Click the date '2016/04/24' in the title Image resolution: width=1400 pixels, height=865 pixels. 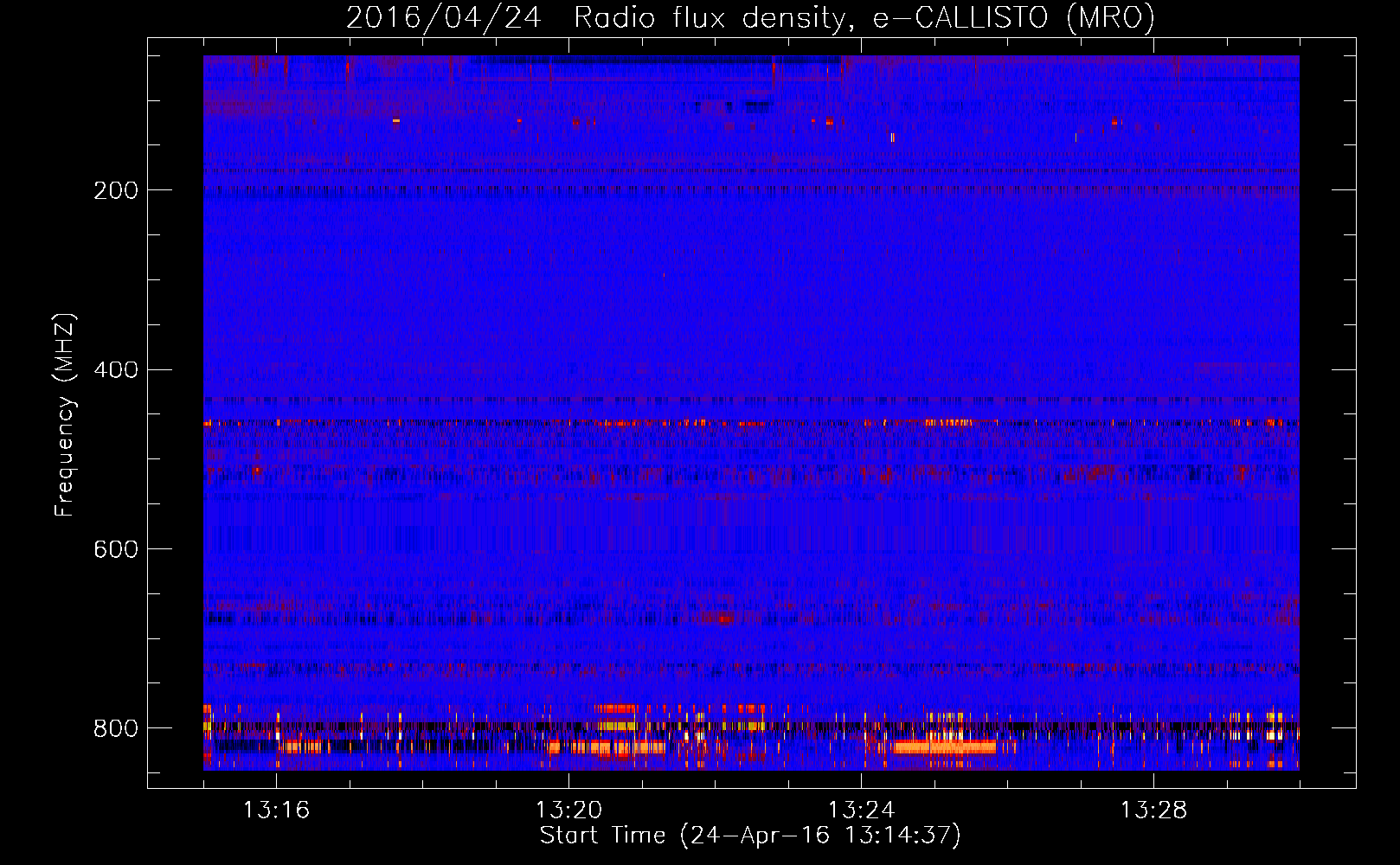coord(444,17)
